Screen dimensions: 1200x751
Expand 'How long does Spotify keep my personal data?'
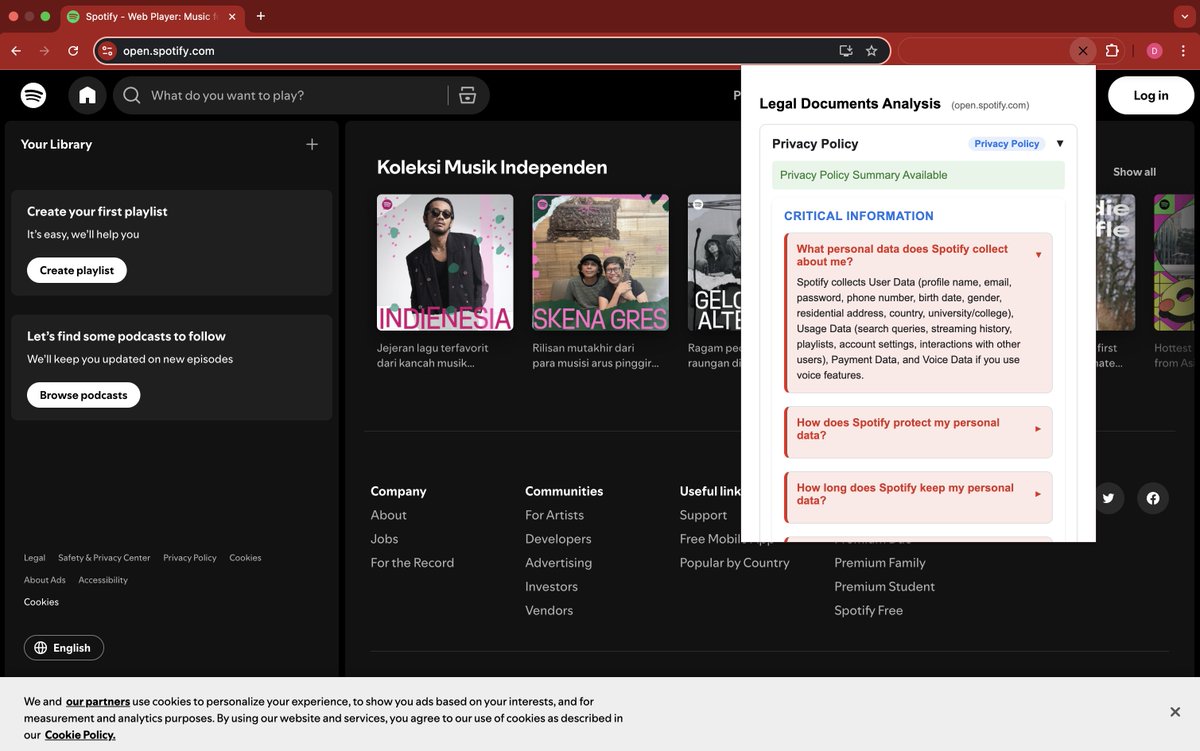click(x=917, y=497)
